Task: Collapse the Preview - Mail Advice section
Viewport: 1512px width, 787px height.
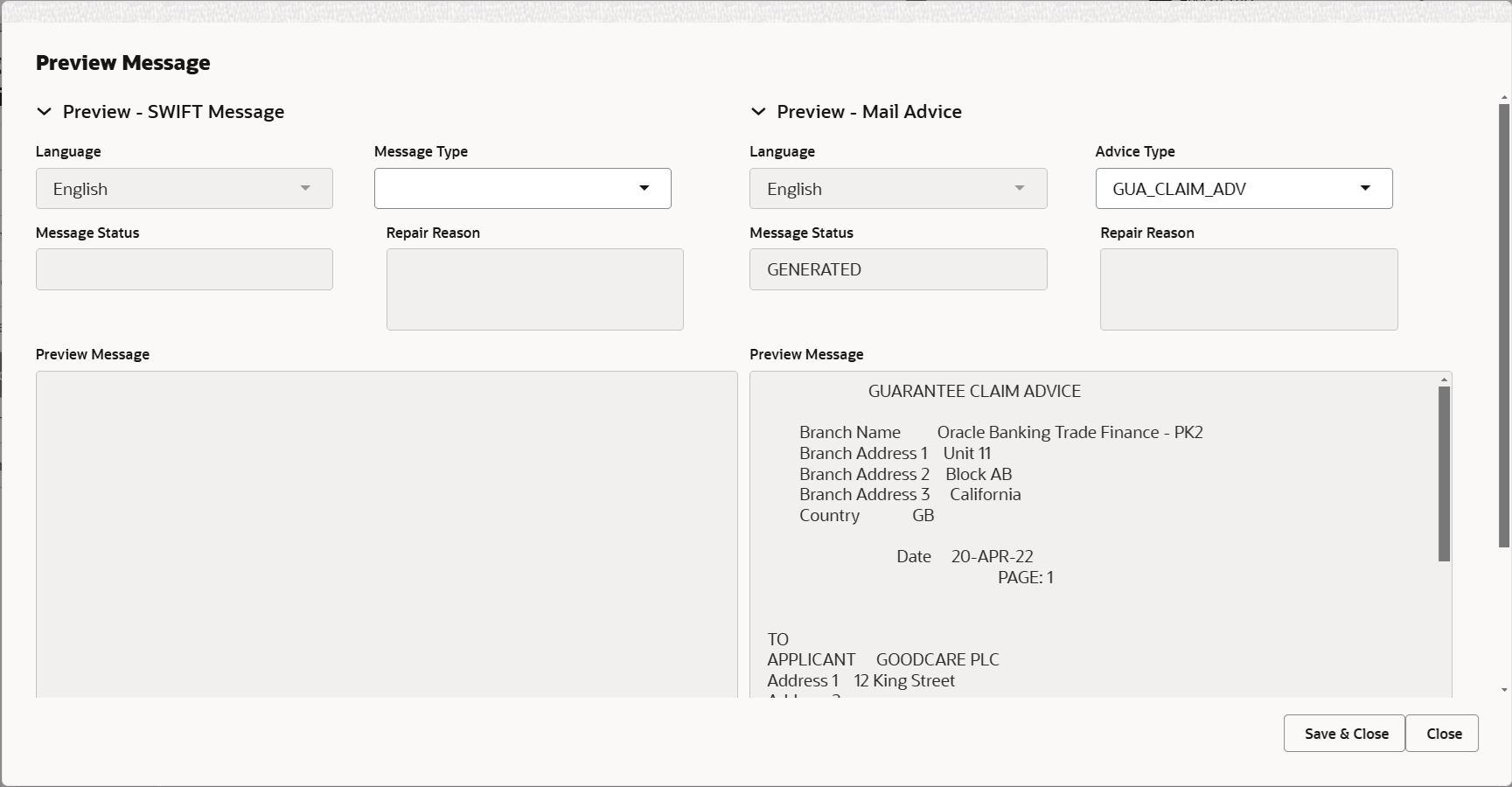Action: 758,112
